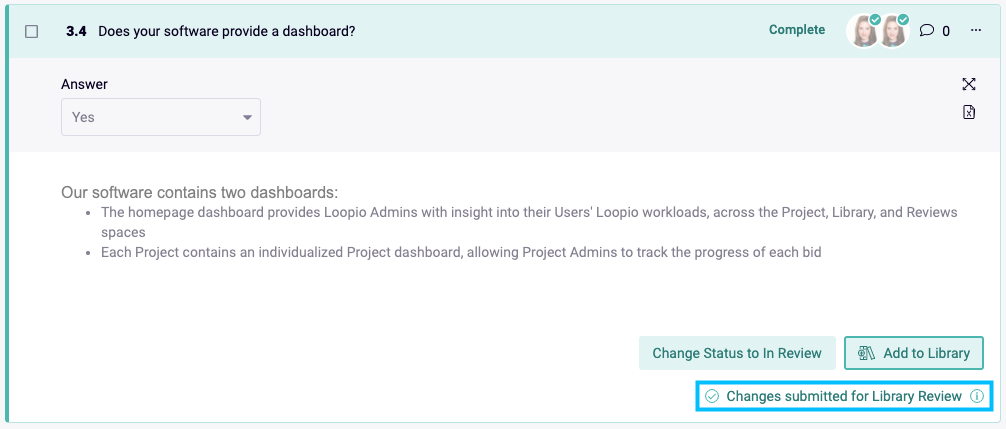Click the Changes submitted for Library Review text

[844, 396]
